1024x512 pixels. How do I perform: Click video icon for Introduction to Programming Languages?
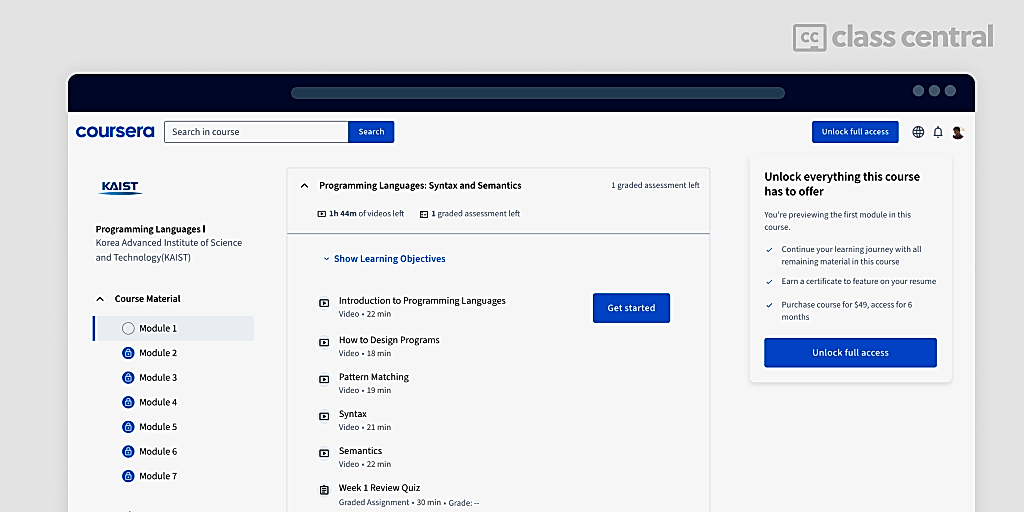tap(323, 303)
